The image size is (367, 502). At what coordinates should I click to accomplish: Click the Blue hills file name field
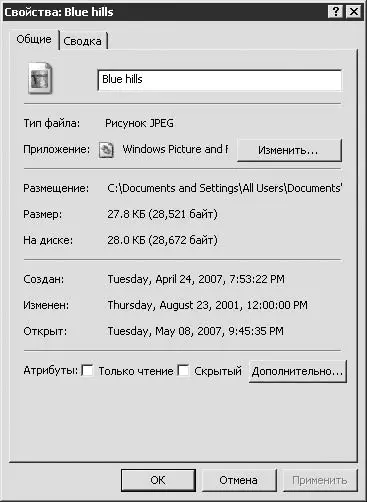pyautogui.click(x=219, y=80)
